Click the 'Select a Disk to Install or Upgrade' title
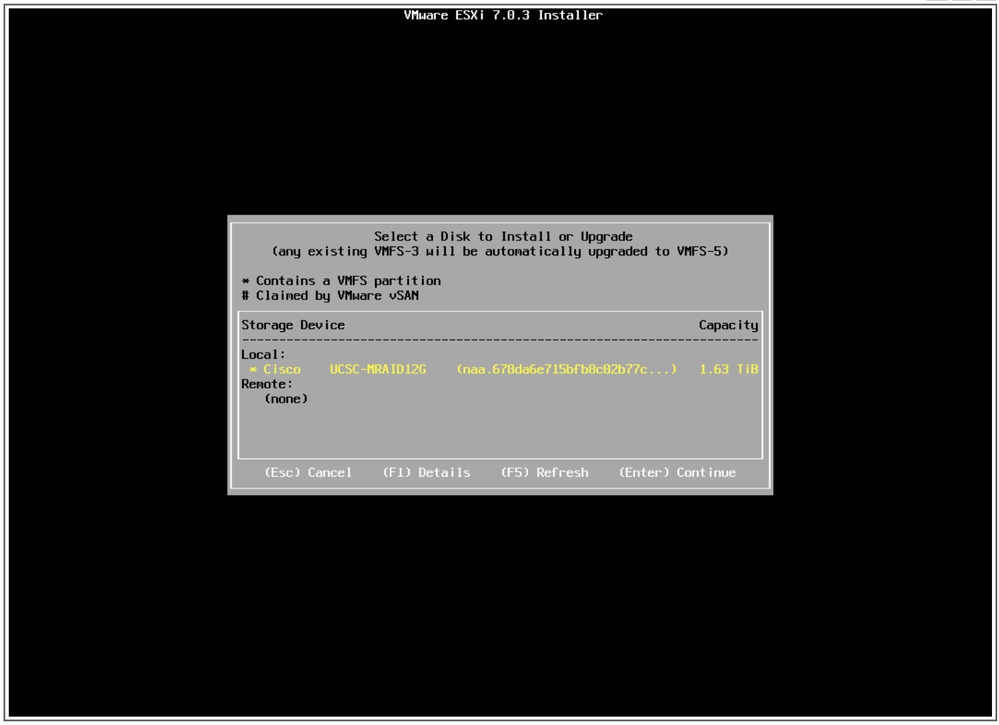This screenshot has height=725, width=999. tap(503, 236)
